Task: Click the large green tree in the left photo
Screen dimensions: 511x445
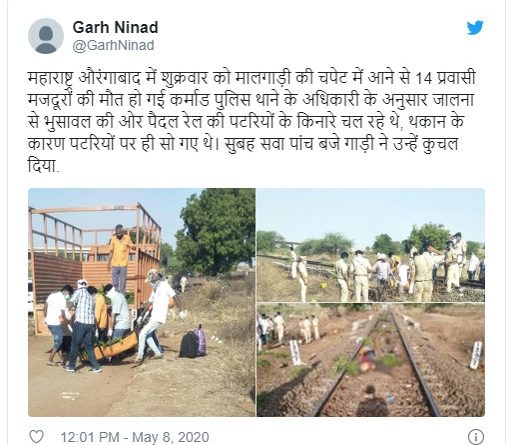Action: [215, 232]
